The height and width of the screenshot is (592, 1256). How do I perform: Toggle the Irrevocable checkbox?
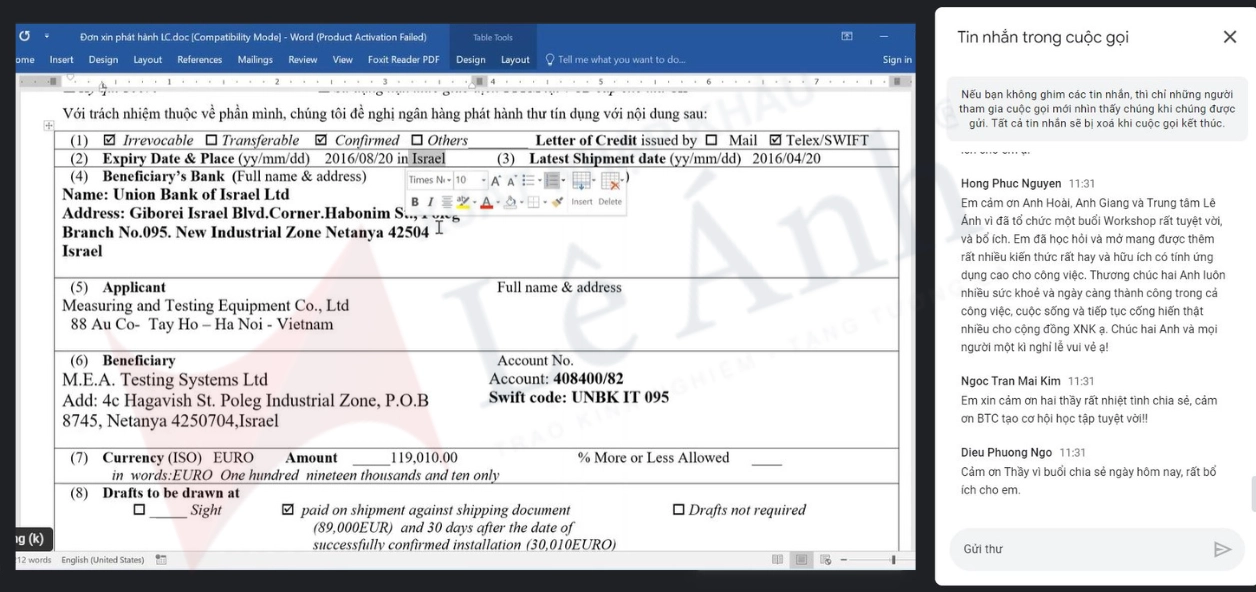click(x=110, y=141)
